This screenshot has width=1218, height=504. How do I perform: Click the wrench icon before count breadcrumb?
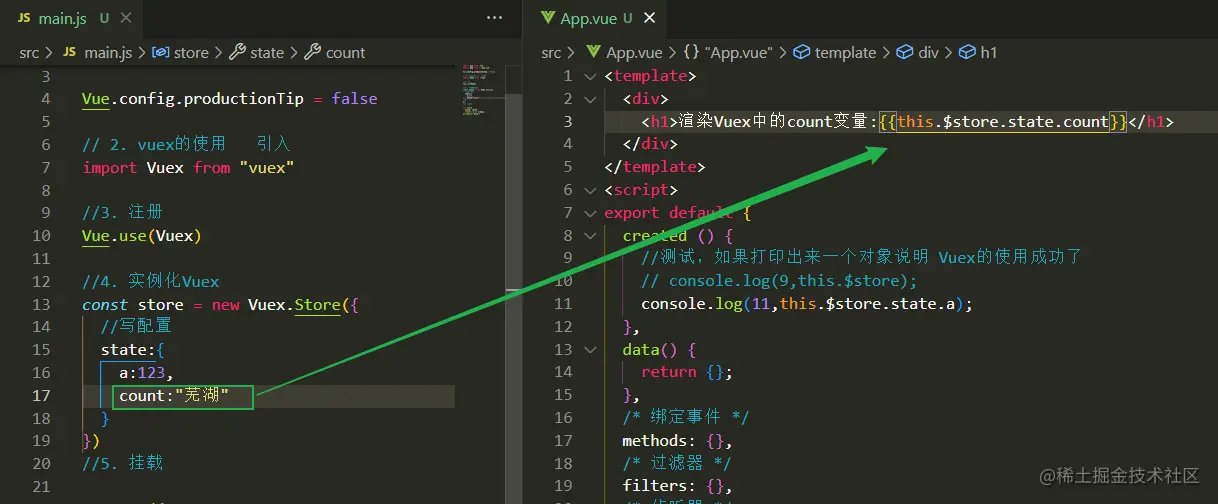pyautogui.click(x=312, y=52)
